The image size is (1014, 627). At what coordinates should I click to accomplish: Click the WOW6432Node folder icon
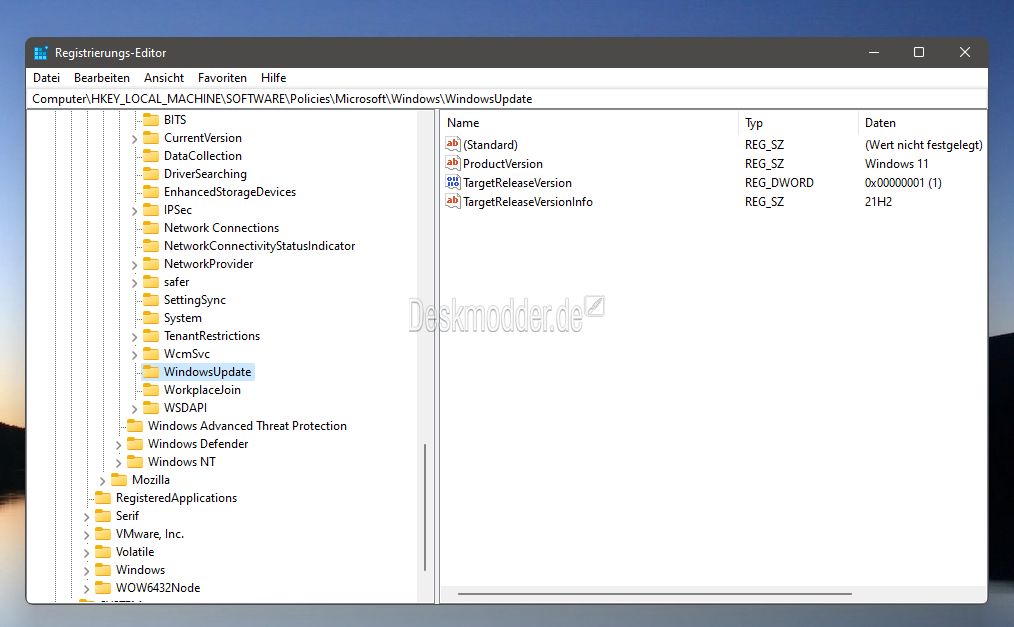[x=103, y=588]
